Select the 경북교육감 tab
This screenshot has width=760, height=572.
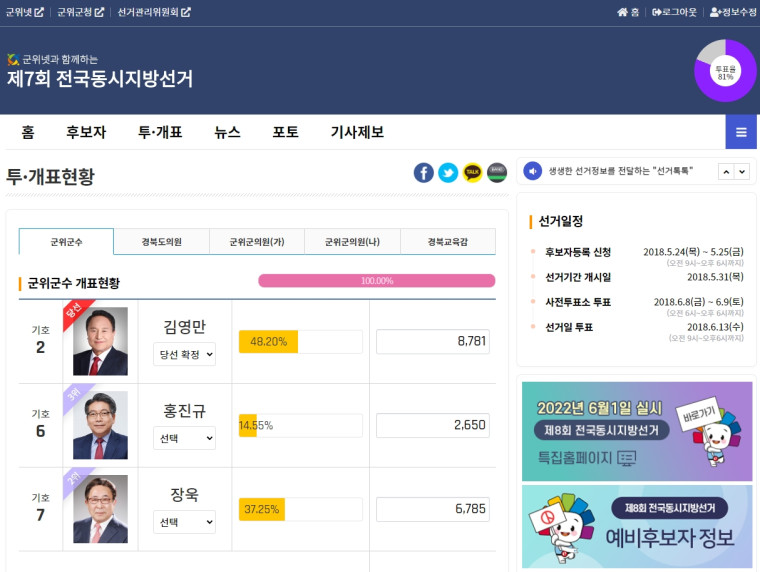447,242
